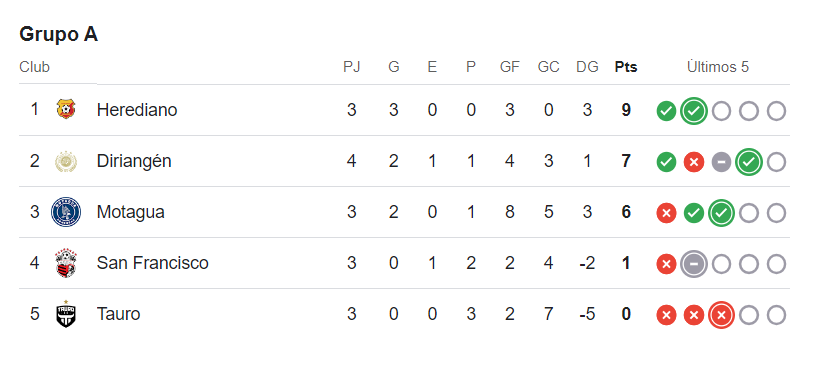Image resolution: width=815 pixels, height=365 pixels.
Task: Select Motagua's first red loss icon
Action: tap(666, 213)
